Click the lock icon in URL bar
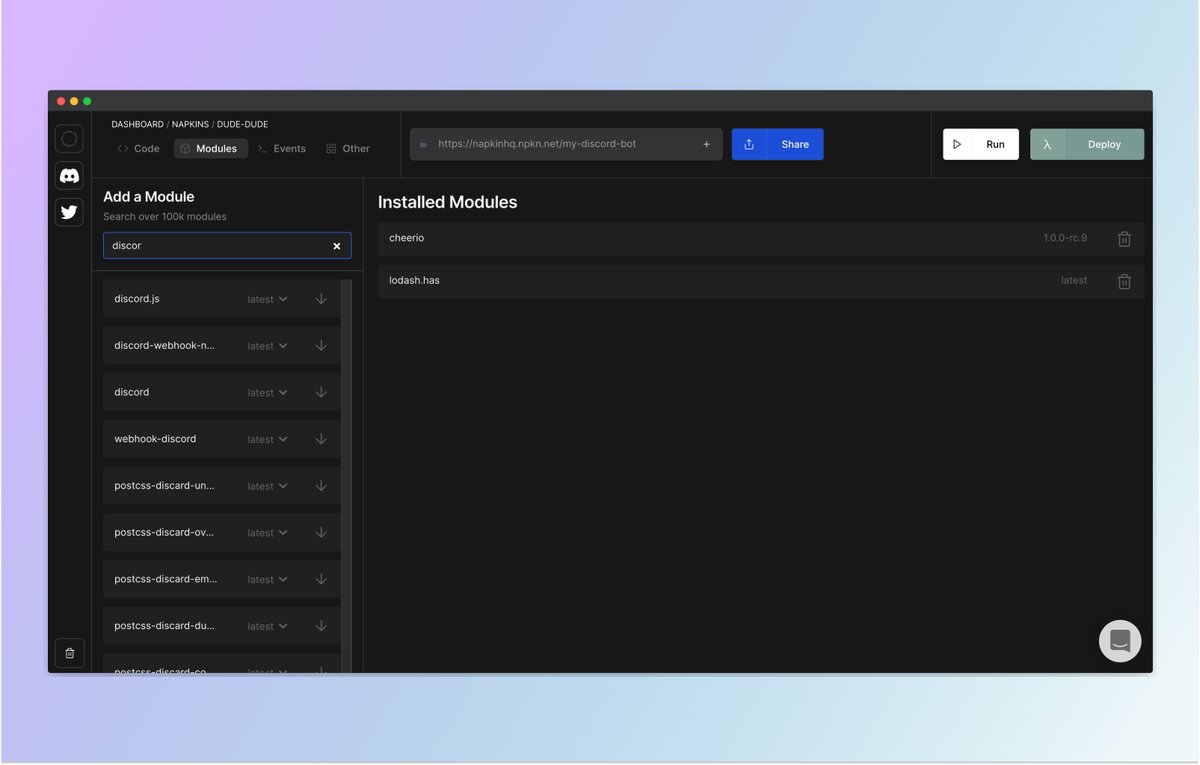 423,144
